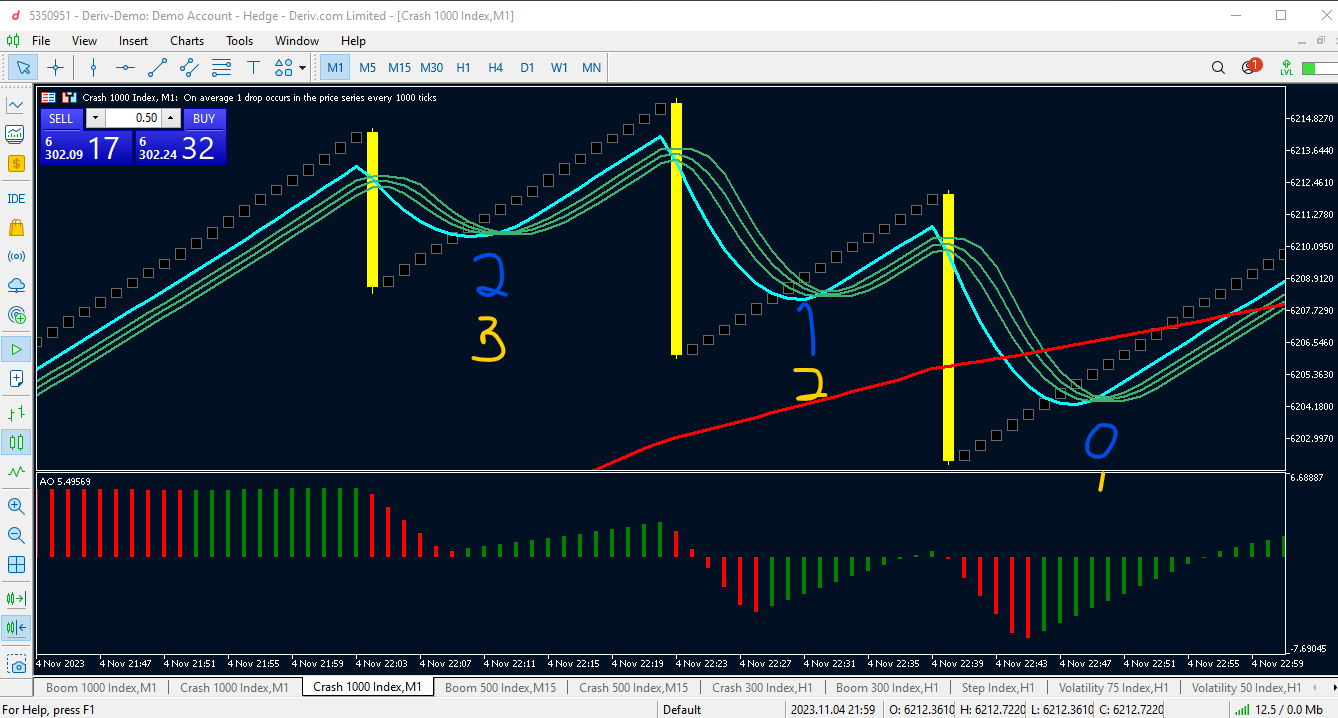Click the shapes objects icon

[283, 68]
